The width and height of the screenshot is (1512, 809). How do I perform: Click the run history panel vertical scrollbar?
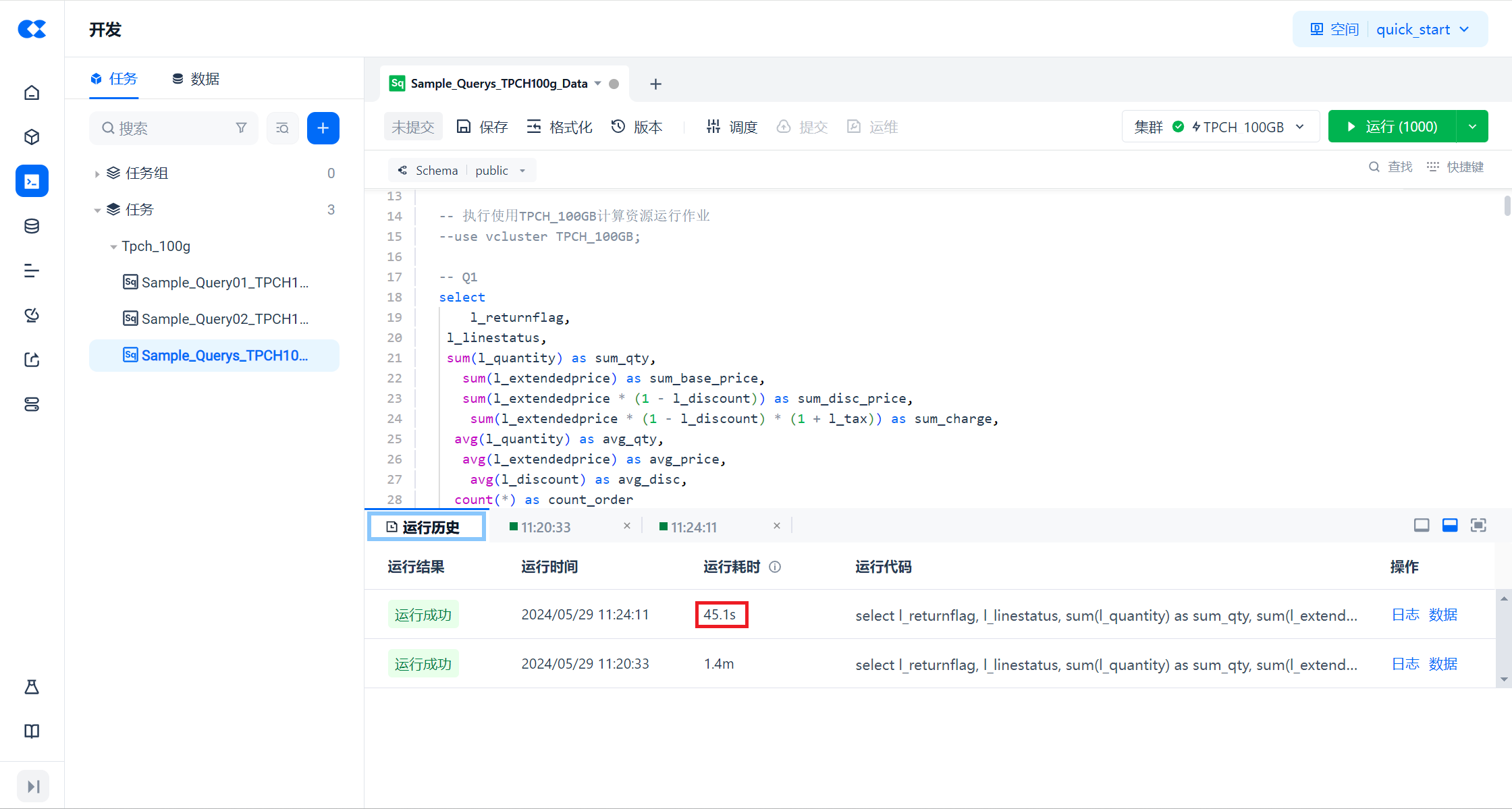pyautogui.click(x=1503, y=638)
